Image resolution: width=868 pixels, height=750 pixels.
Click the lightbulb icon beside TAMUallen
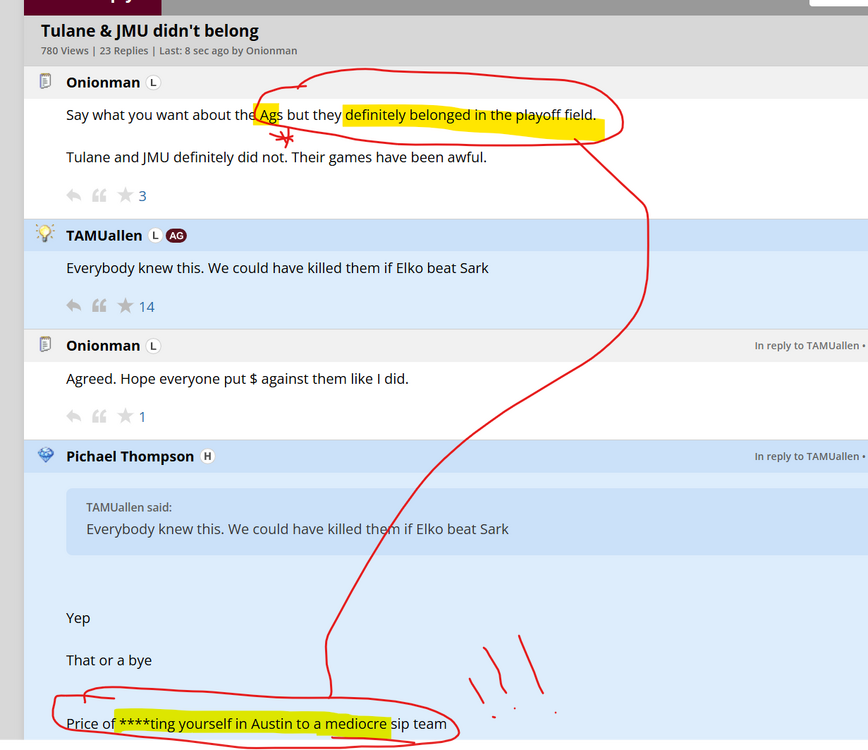(x=45, y=234)
